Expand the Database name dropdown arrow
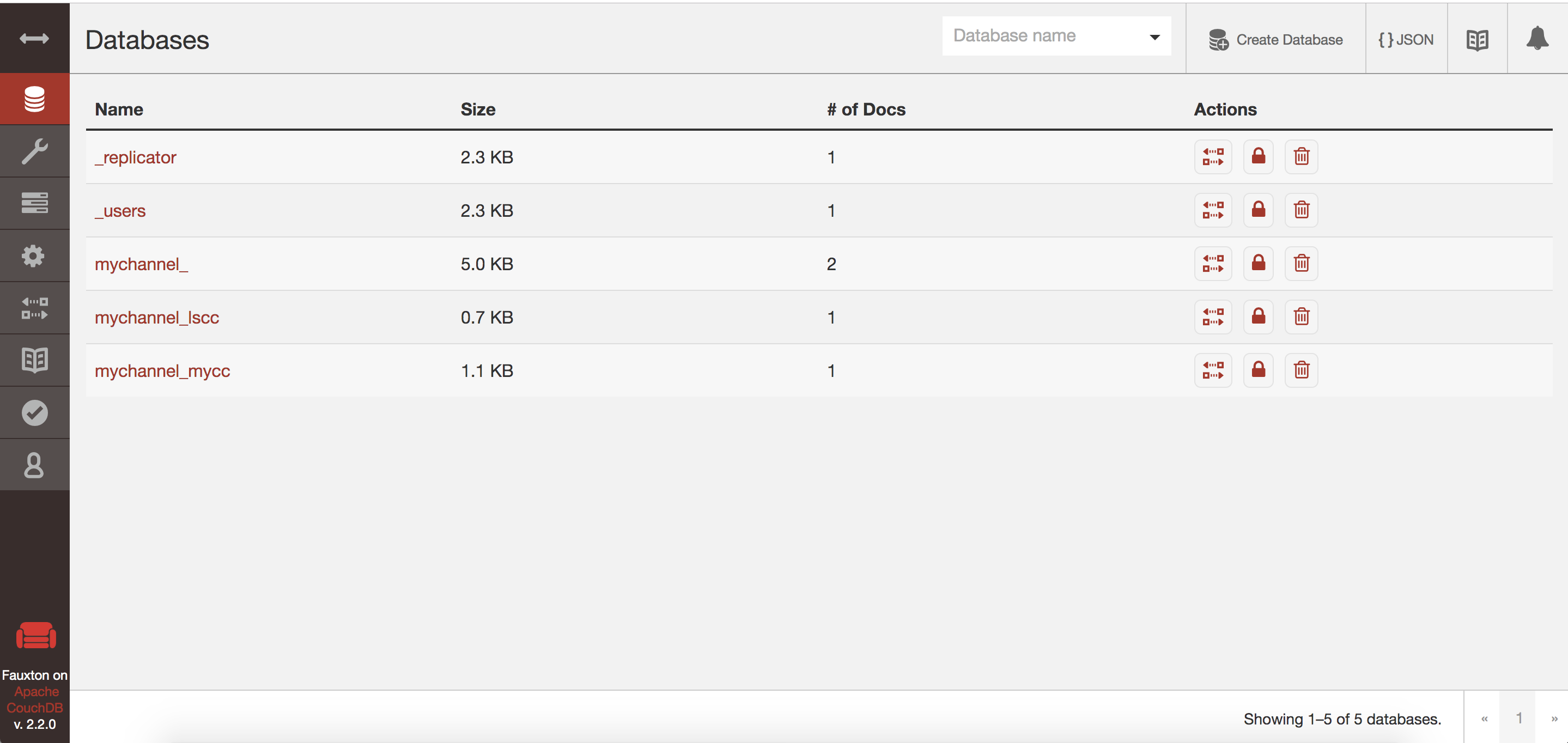The width and height of the screenshot is (1568, 743). coord(1154,37)
